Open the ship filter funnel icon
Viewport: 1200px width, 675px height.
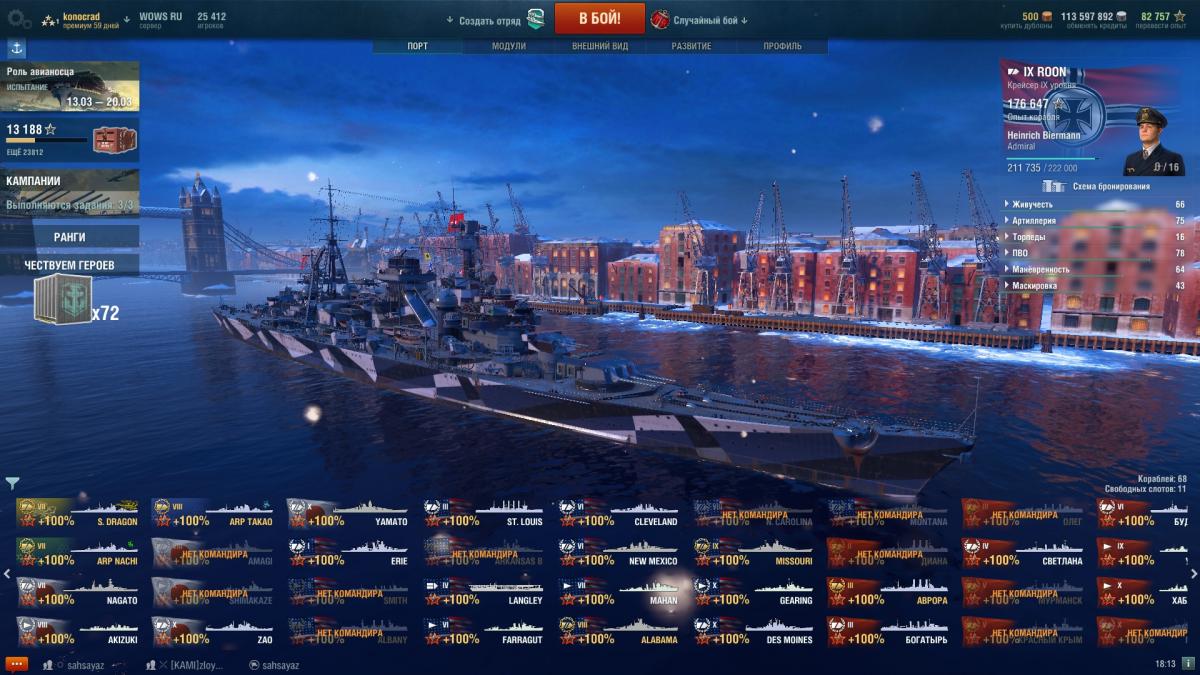point(12,484)
